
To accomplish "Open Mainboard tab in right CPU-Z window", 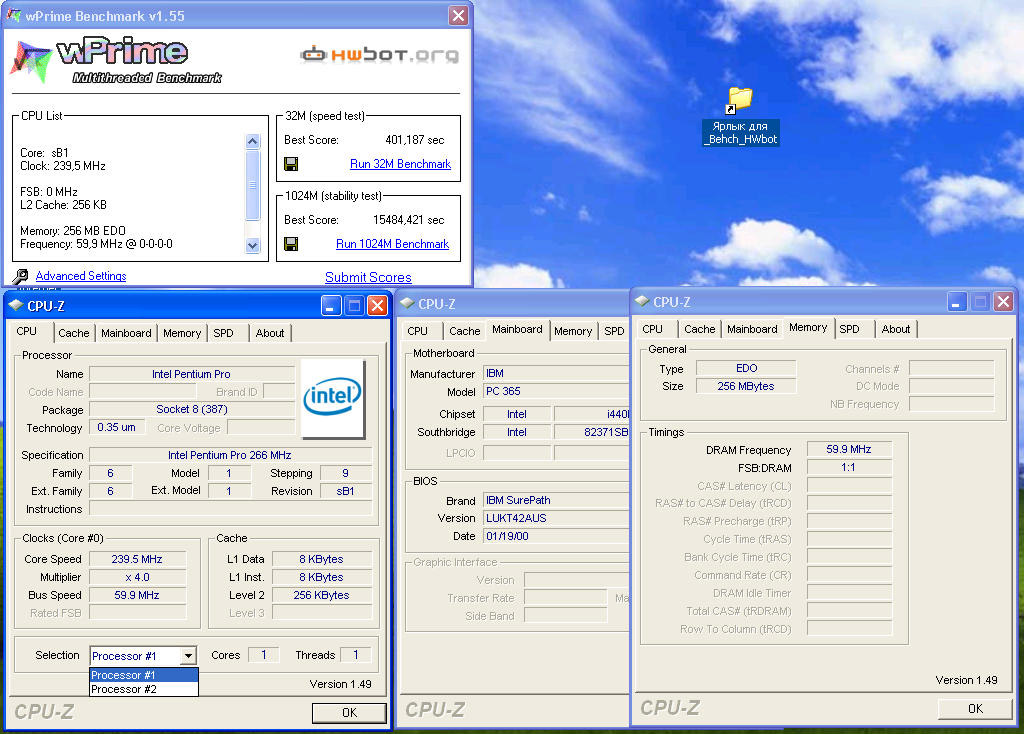I will tap(752, 329).
